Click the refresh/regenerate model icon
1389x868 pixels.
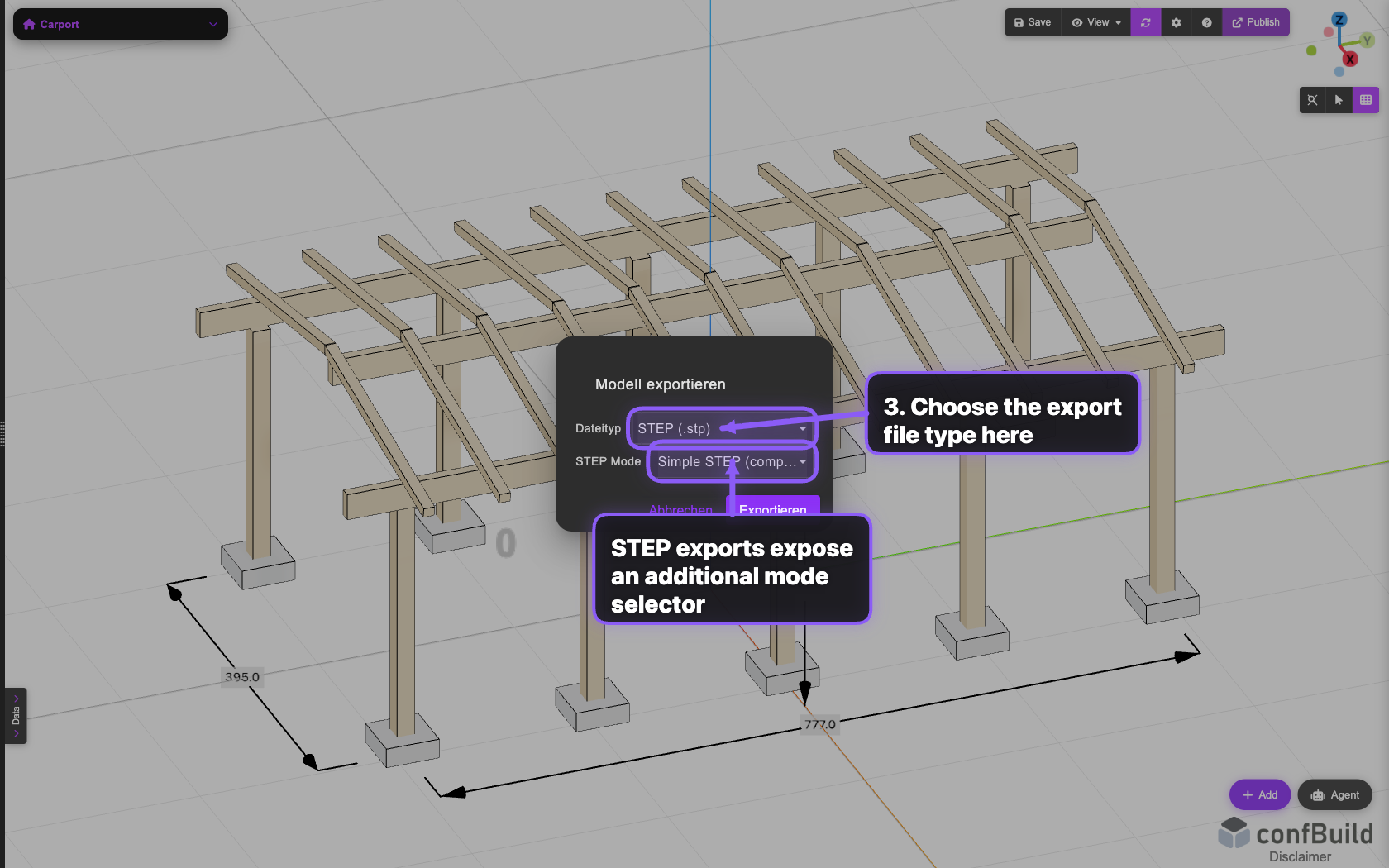1145,22
